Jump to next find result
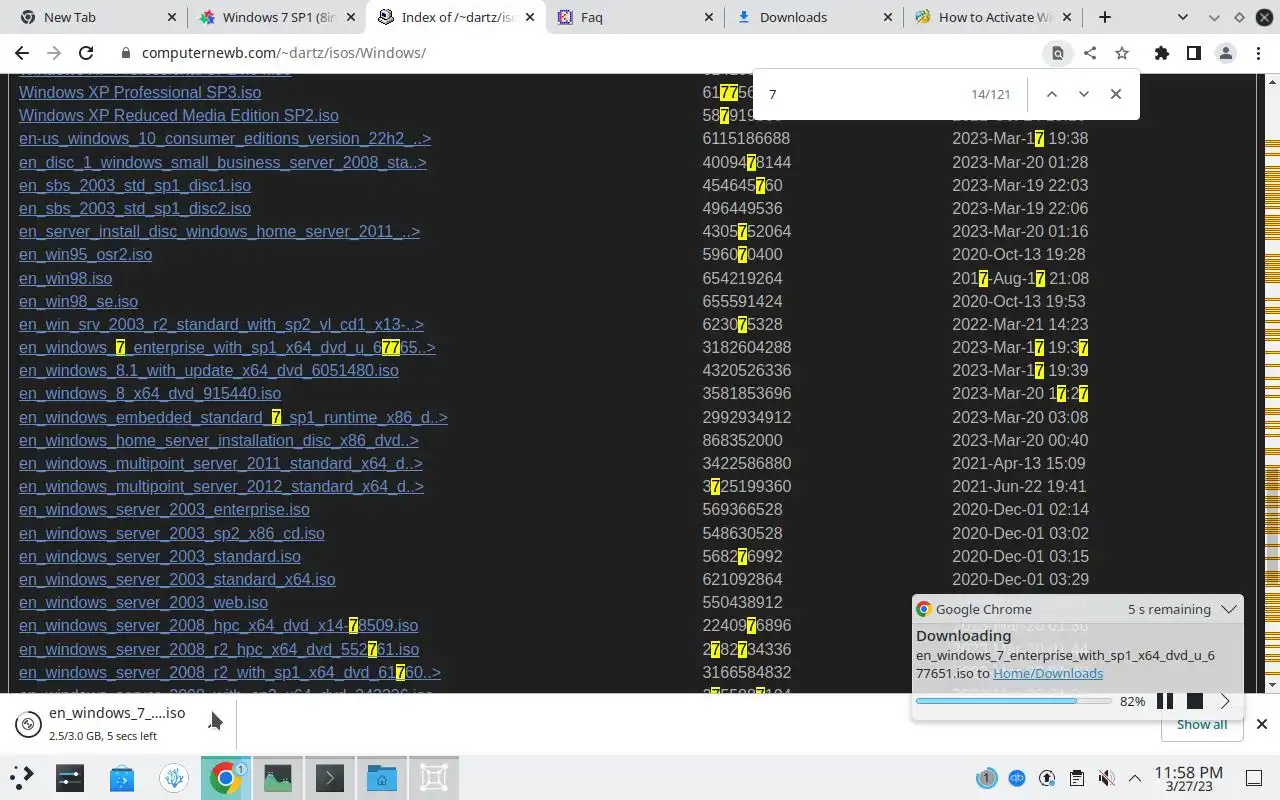 tap(1083, 94)
